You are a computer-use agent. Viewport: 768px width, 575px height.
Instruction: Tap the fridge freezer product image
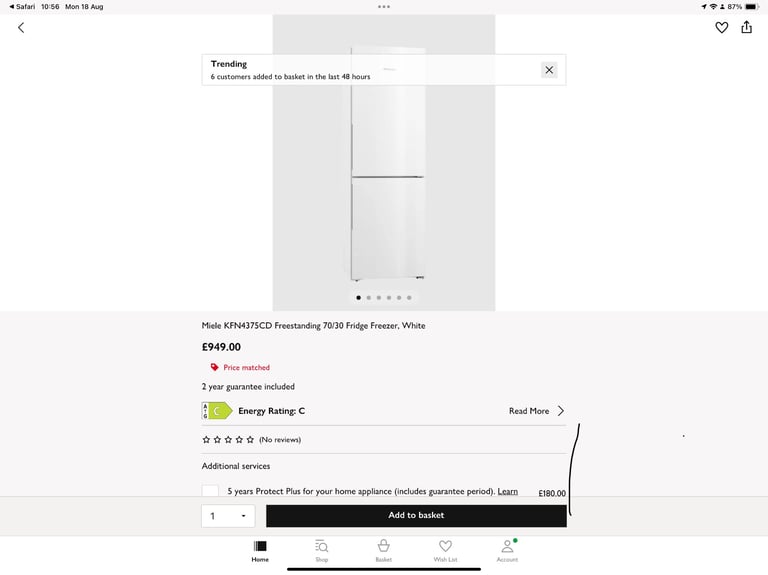(384, 163)
